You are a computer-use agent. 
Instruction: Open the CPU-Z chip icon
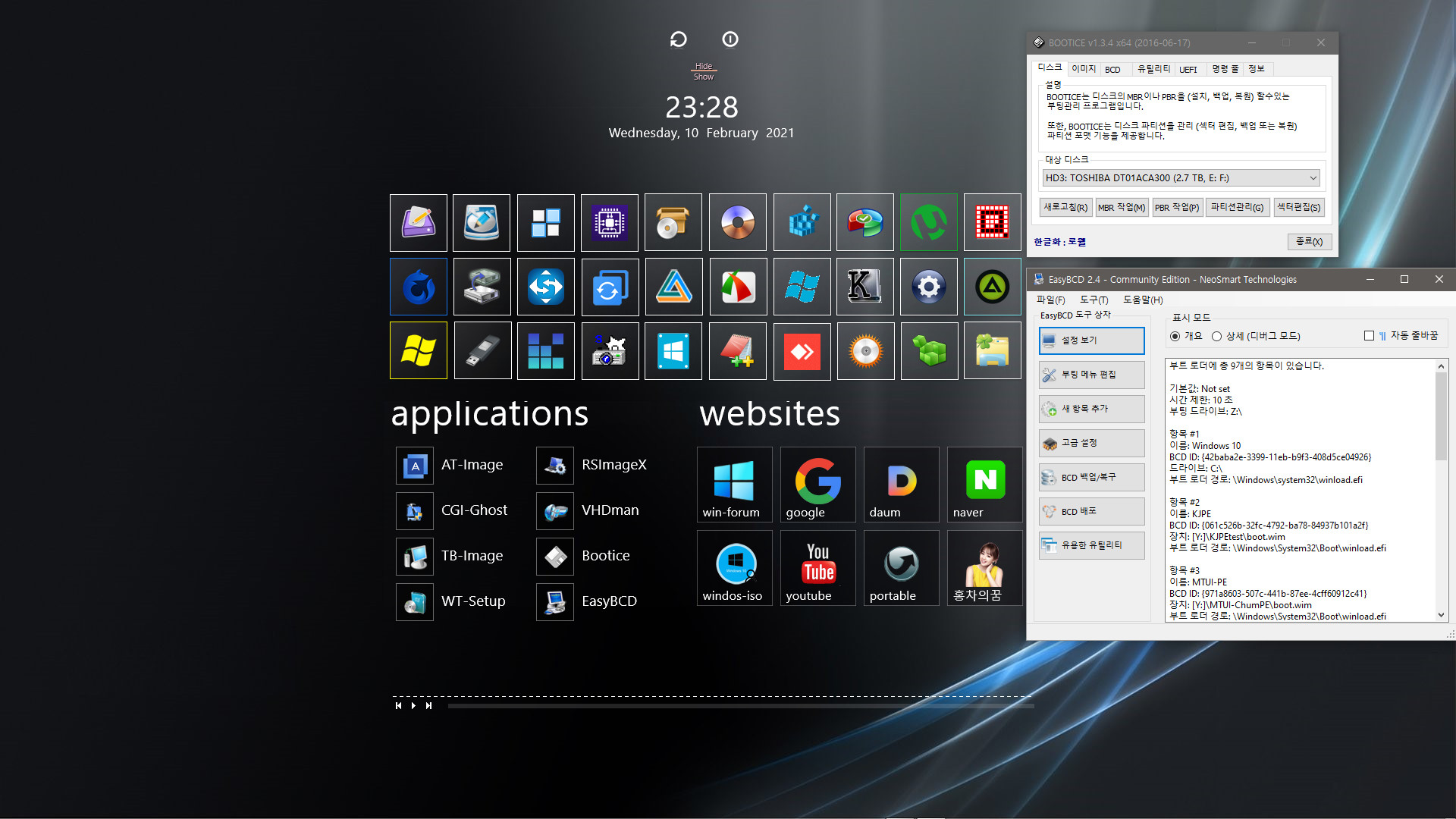click(x=610, y=223)
